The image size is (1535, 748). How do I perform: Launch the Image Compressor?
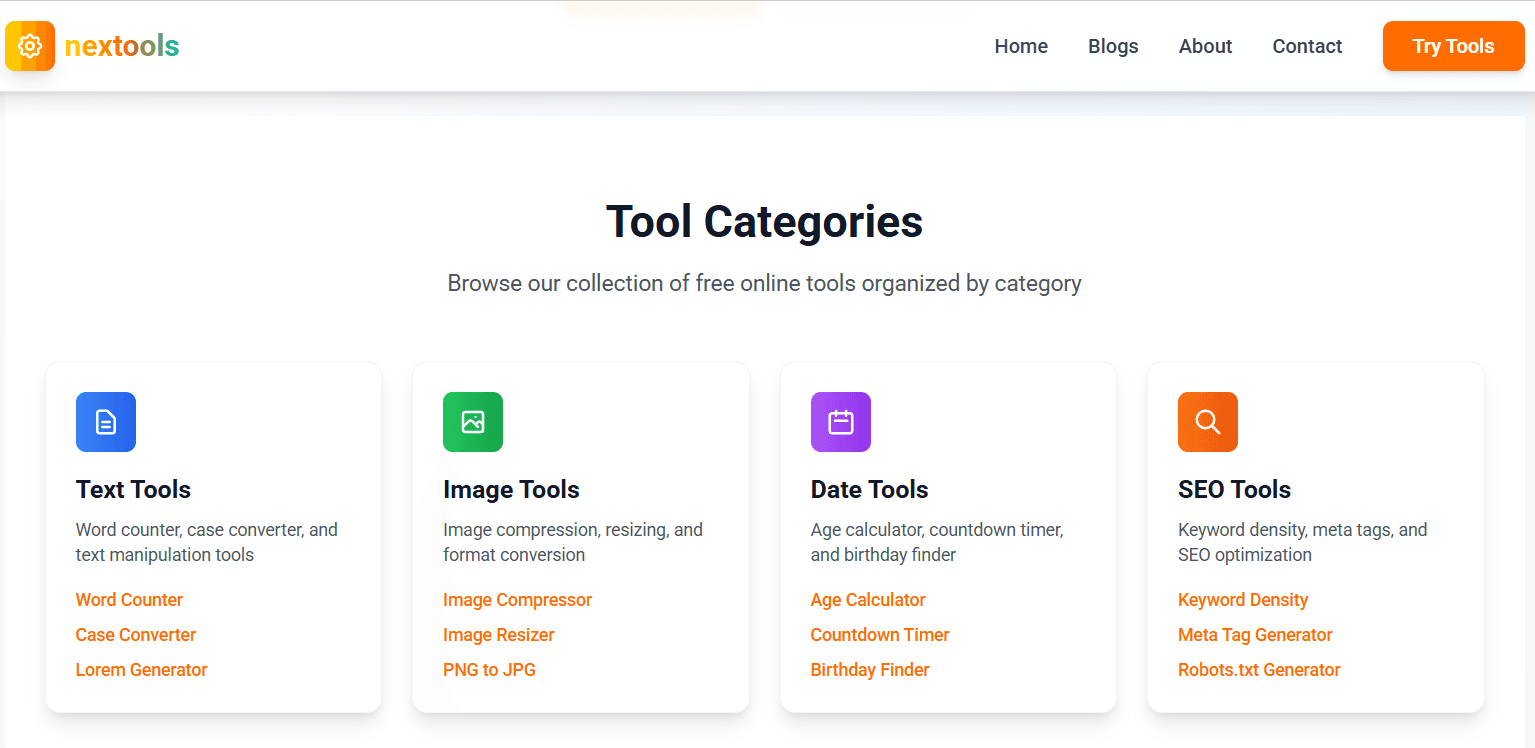517,599
